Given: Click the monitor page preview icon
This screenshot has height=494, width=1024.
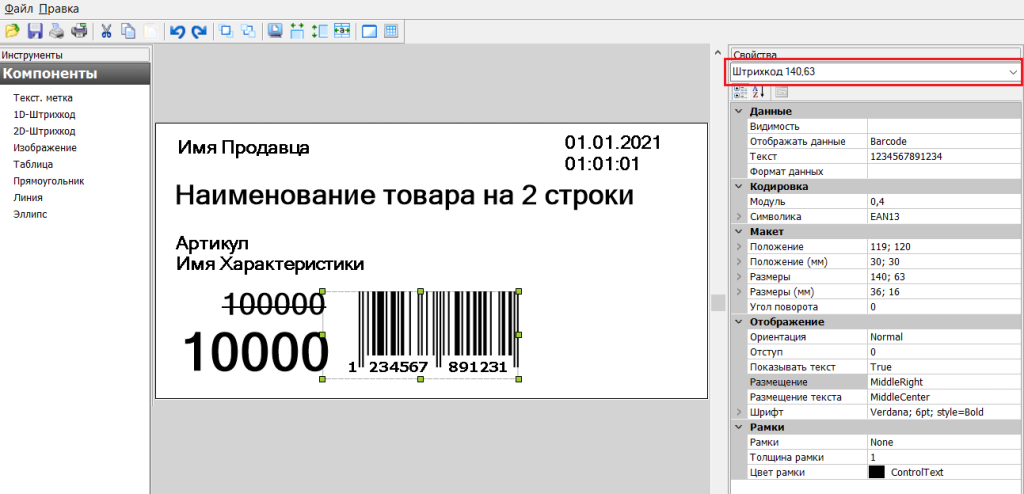Looking at the screenshot, I should (x=276, y=31).
